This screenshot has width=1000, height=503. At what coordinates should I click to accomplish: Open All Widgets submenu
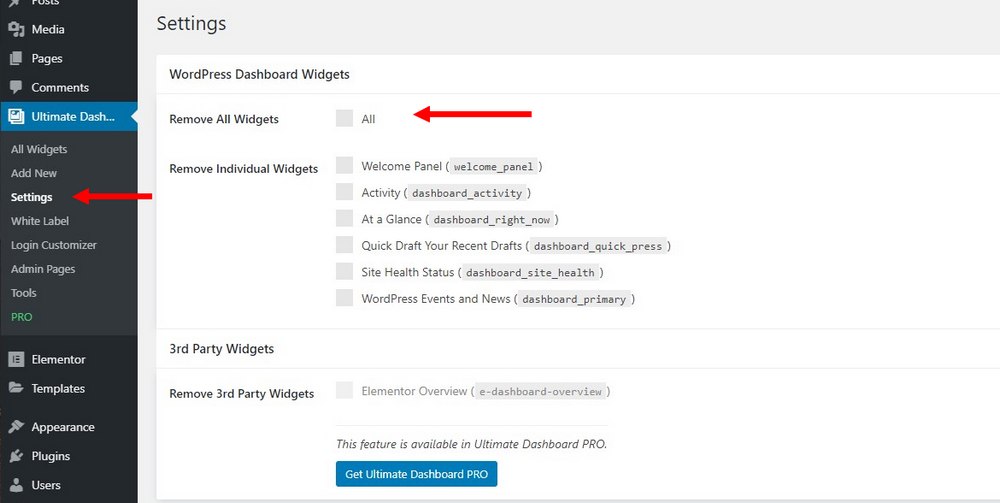[39, 149]
